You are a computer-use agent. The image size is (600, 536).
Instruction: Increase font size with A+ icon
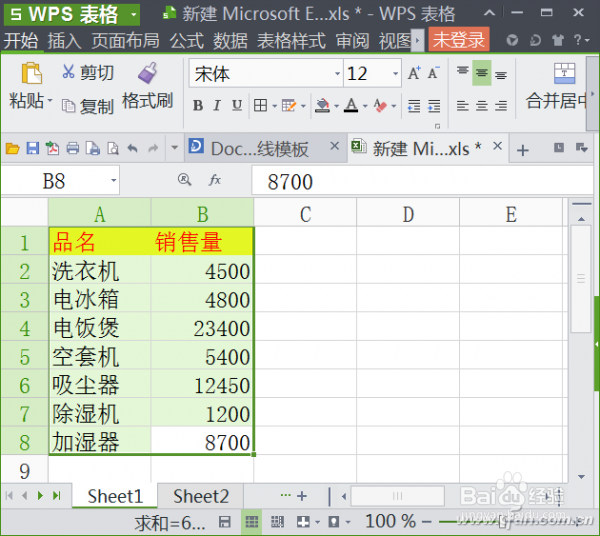[414, 73]
